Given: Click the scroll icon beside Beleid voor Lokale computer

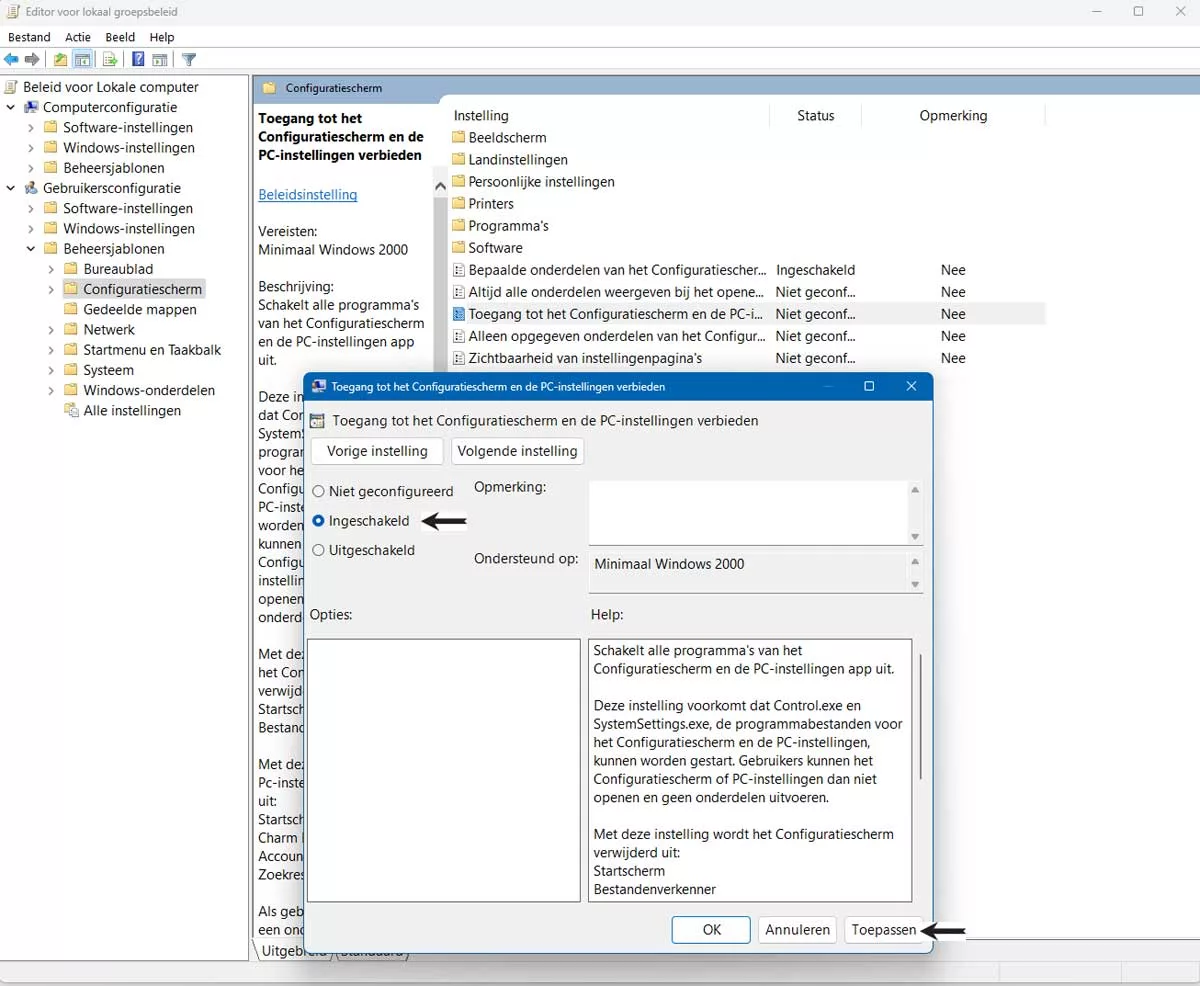Looking at the screenshot, I should pyautogui.click(x=12, y=87).
